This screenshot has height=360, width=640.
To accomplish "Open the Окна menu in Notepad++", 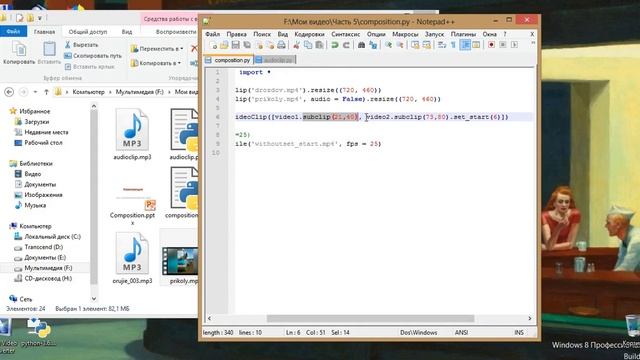I will [489, 34].
